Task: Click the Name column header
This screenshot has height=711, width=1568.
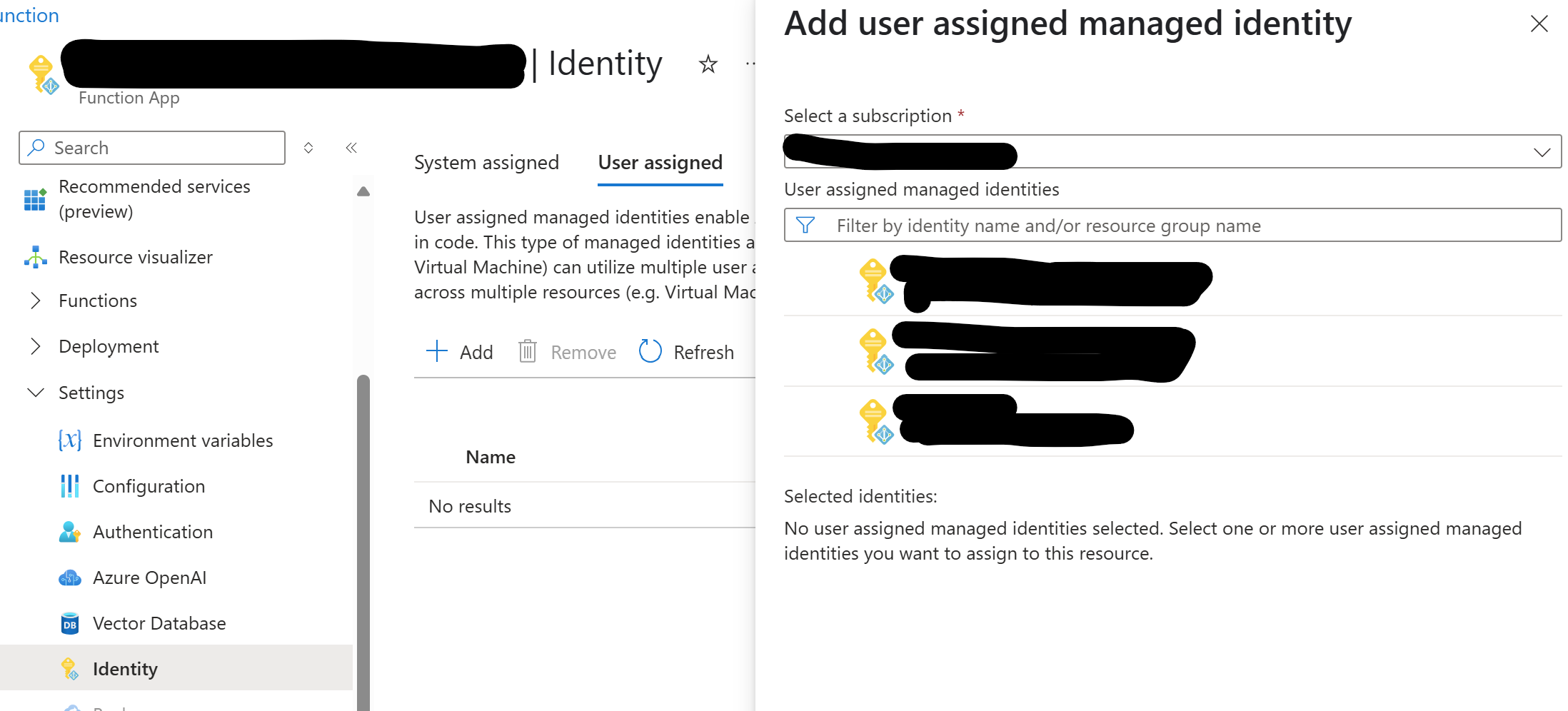Action: (491, 457)
